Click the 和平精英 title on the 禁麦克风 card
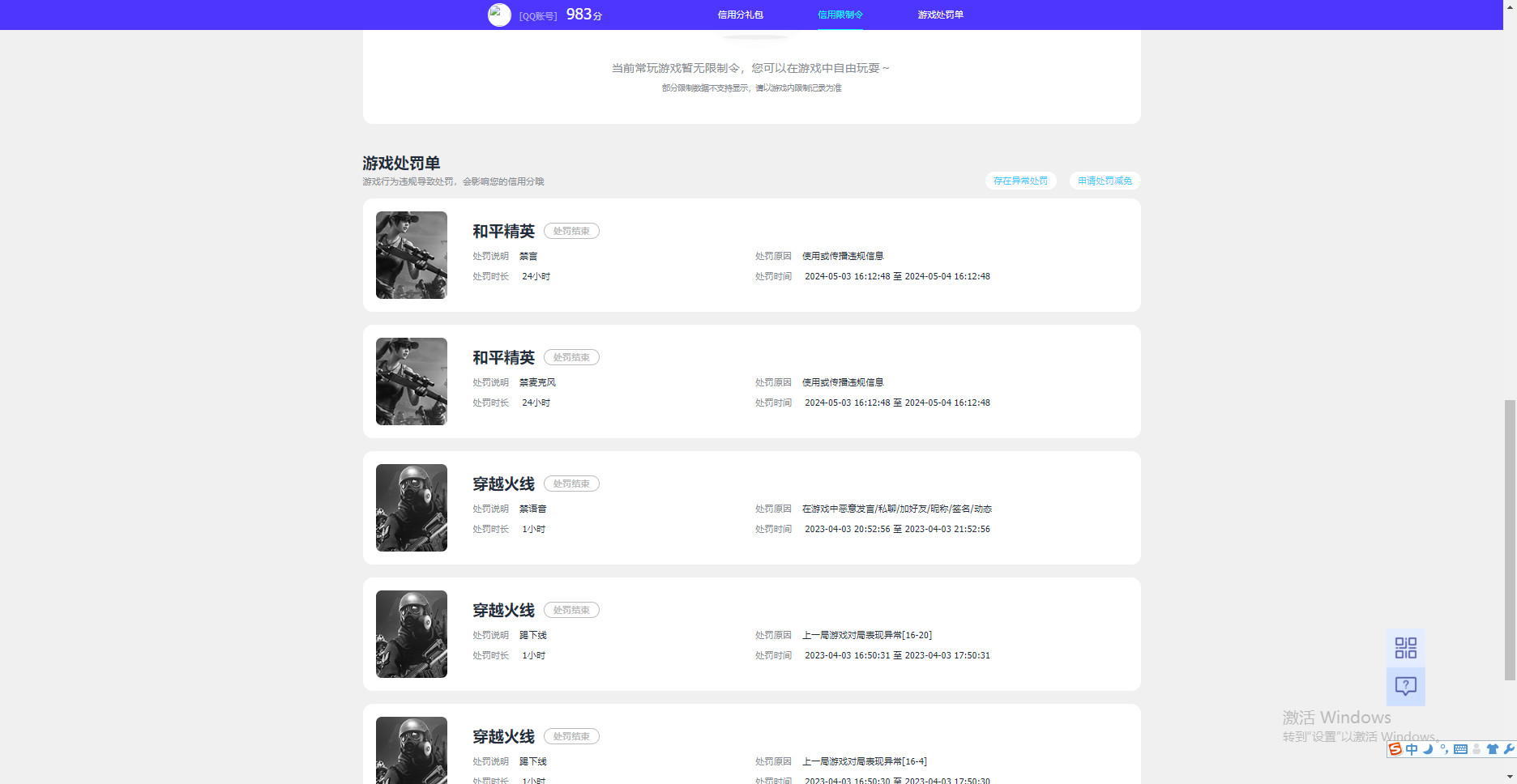Image resolution: width=1517 pixels, height=784 pixels. click(x=504, y=358)
